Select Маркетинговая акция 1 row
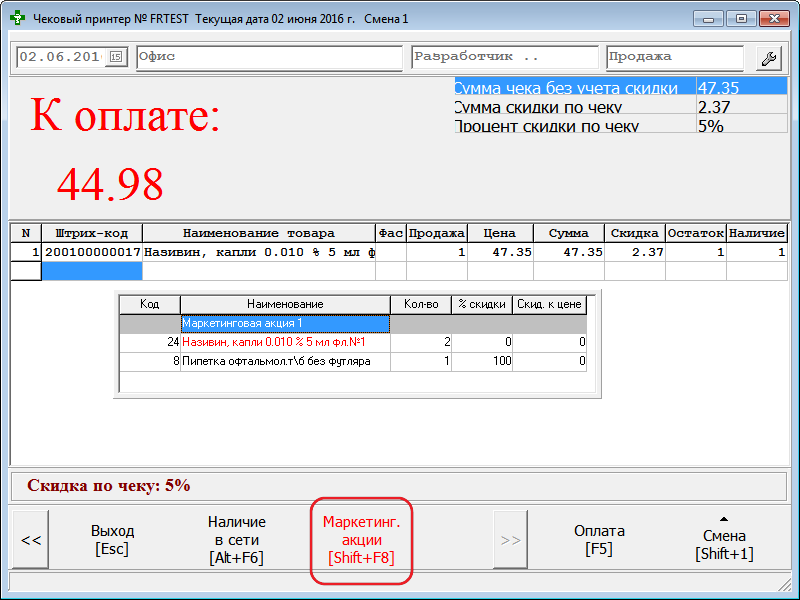 (x=285, y=323)
